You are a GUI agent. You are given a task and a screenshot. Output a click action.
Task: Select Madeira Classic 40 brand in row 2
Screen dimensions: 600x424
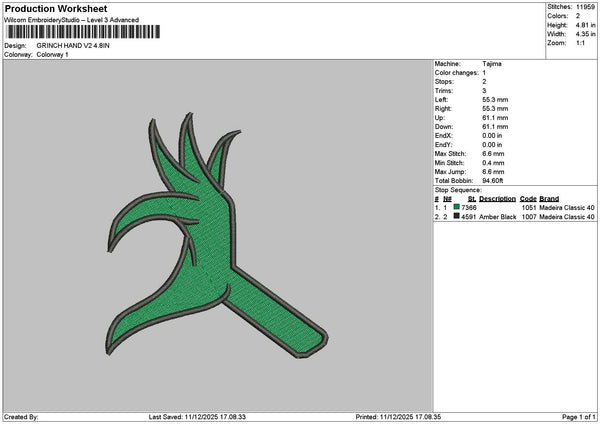pyautogui.click(x=568, y=216)
